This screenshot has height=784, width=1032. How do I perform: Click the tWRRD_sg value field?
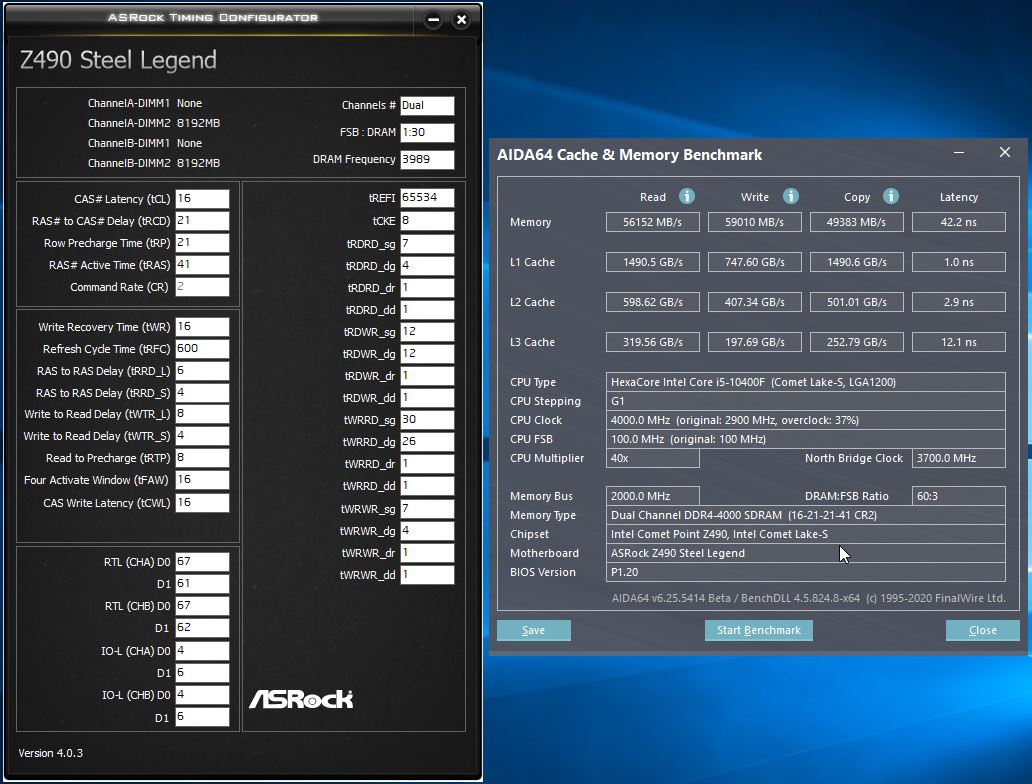[427, 419]
